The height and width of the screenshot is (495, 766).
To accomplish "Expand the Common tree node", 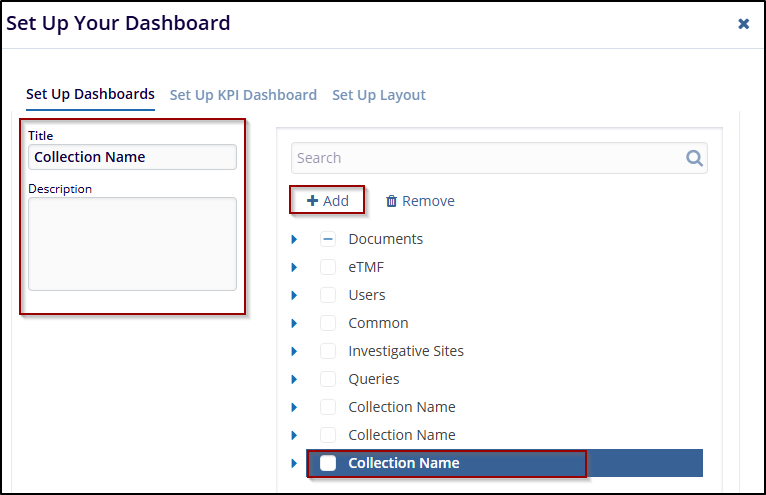I will click(x=294, y=323).
